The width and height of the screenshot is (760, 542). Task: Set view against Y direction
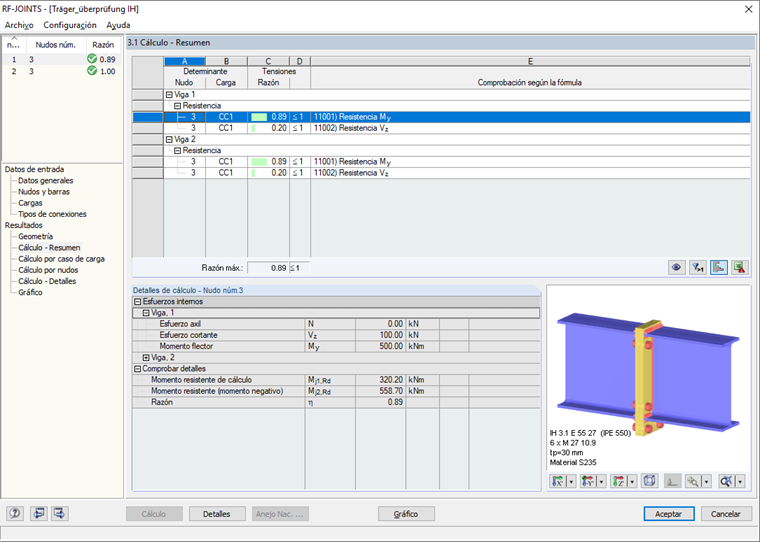point(588,481)
